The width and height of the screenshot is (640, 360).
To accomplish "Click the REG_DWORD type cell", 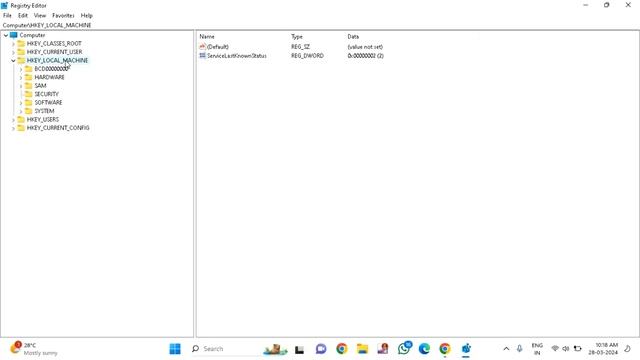I will (307, 56).
